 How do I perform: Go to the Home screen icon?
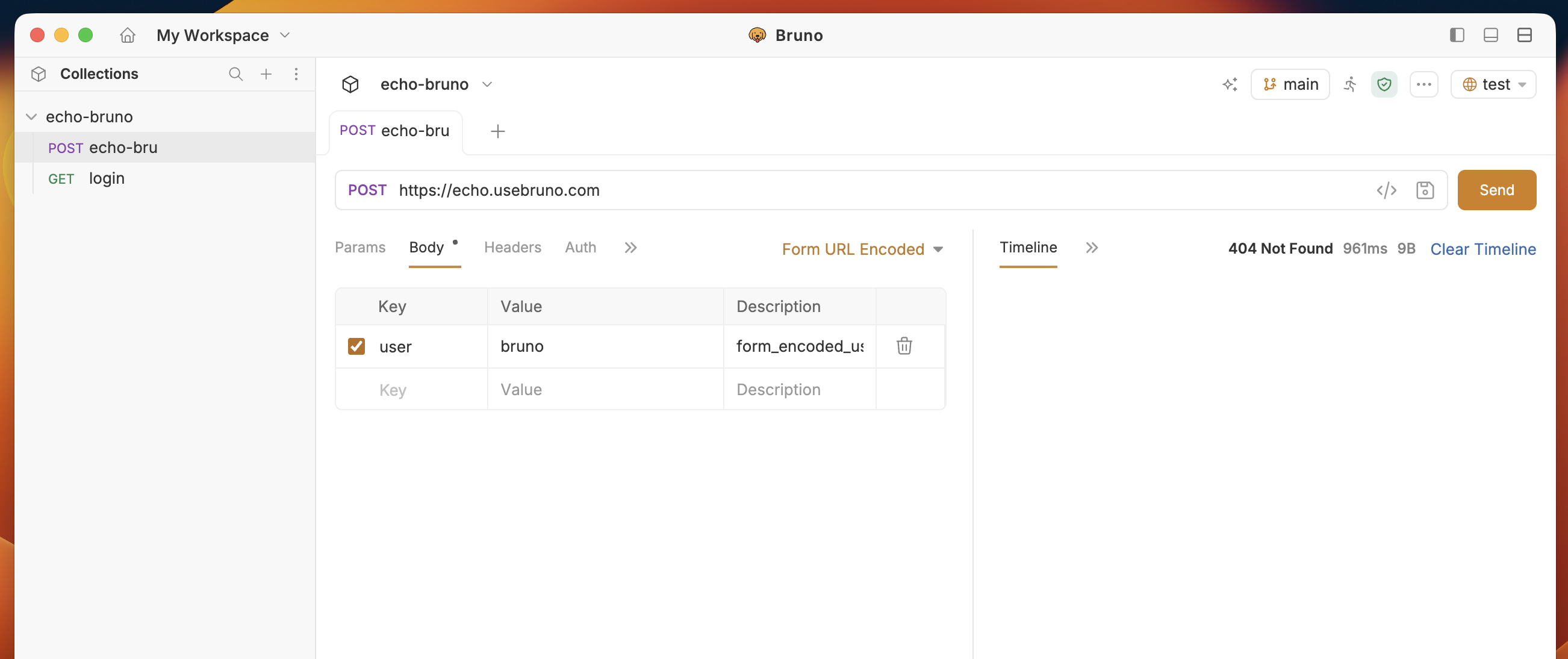(x=127, y=36)
